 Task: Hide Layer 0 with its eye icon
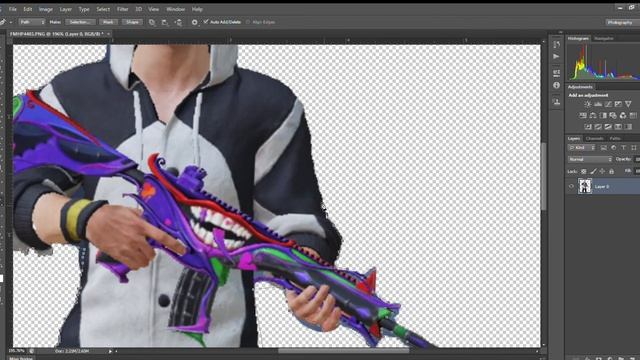(x=571, y=187)
